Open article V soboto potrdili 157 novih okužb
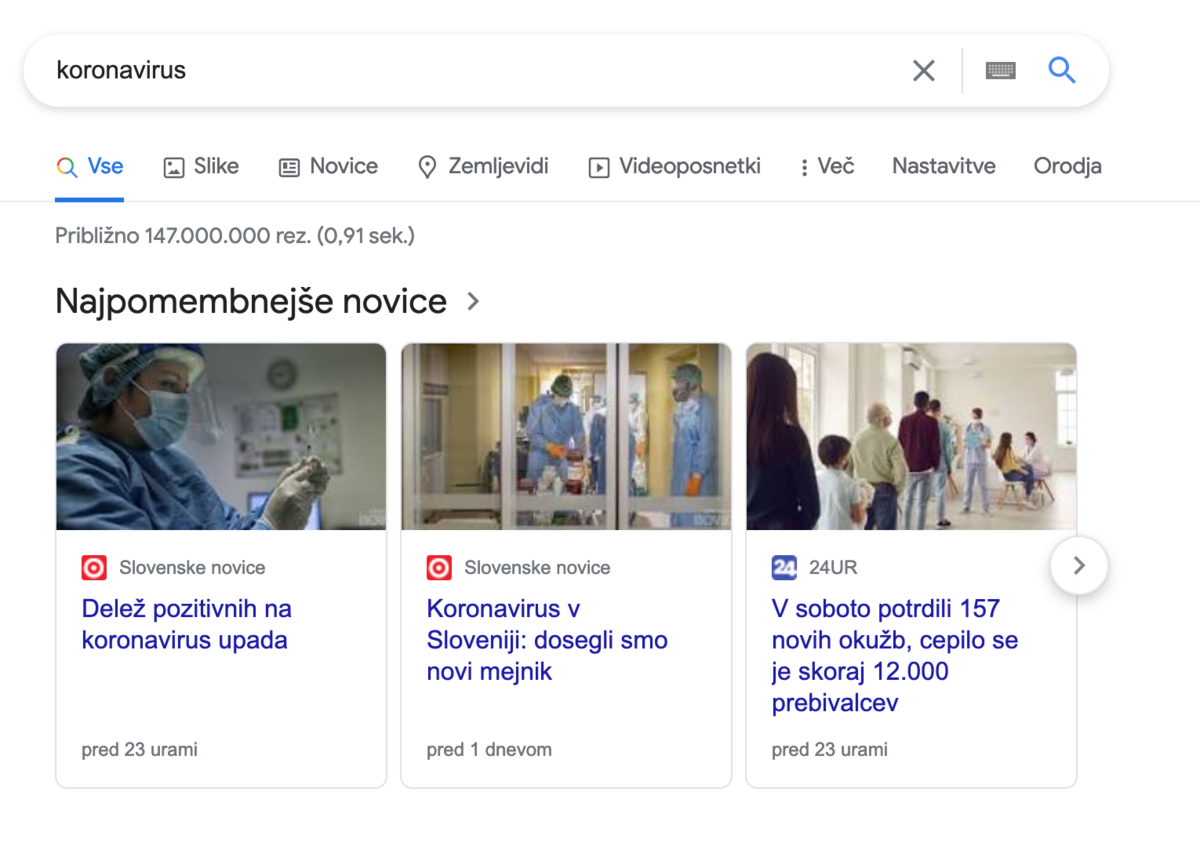The width and height of the screenshot is (1200, 850). pos(895,655)
